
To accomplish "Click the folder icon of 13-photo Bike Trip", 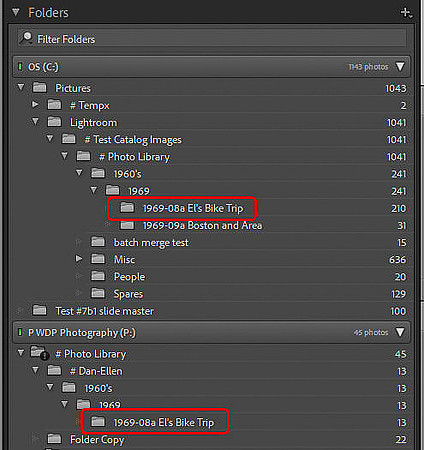I will 98,422.
